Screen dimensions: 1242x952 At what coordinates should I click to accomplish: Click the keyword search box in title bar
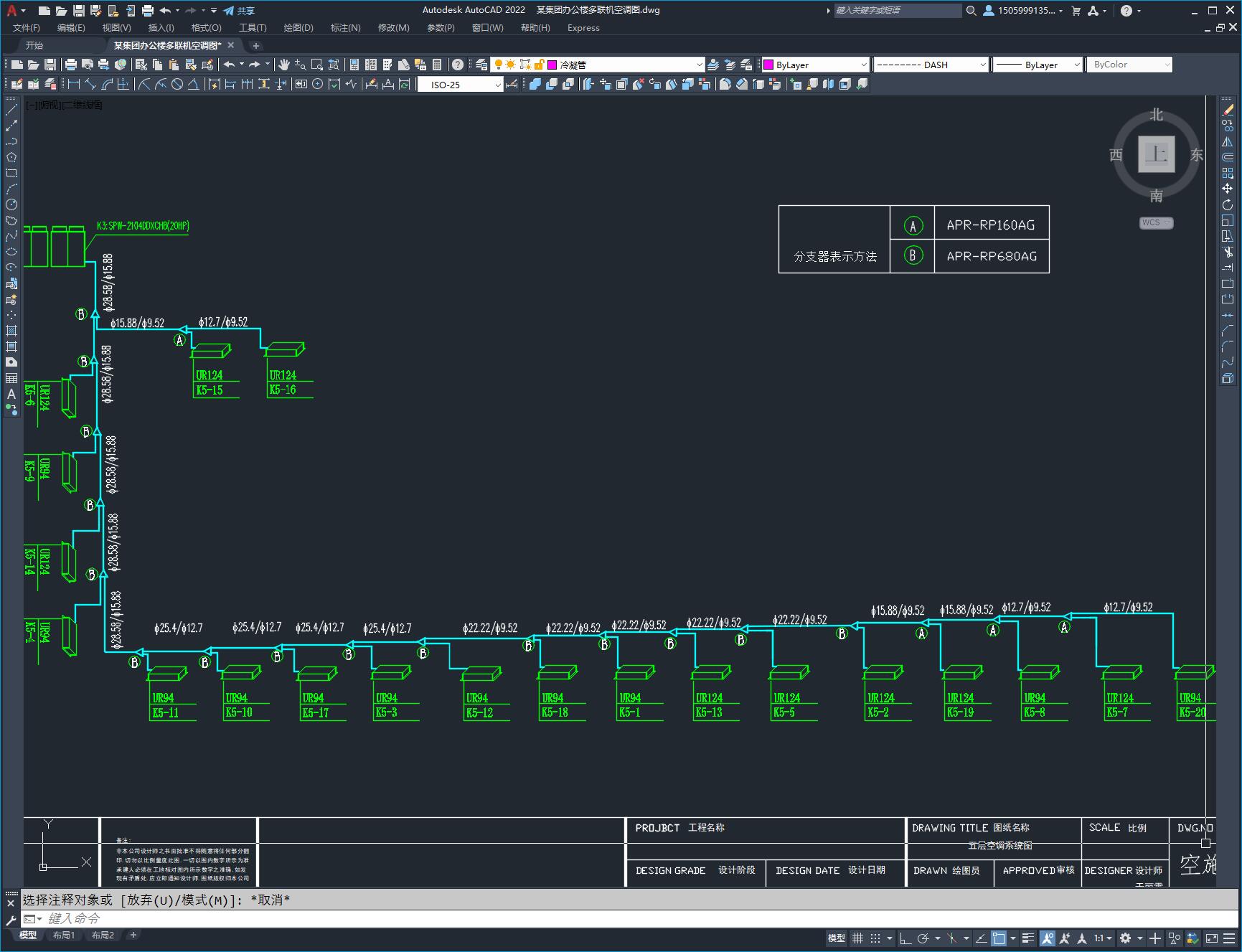tap(897, 11)
